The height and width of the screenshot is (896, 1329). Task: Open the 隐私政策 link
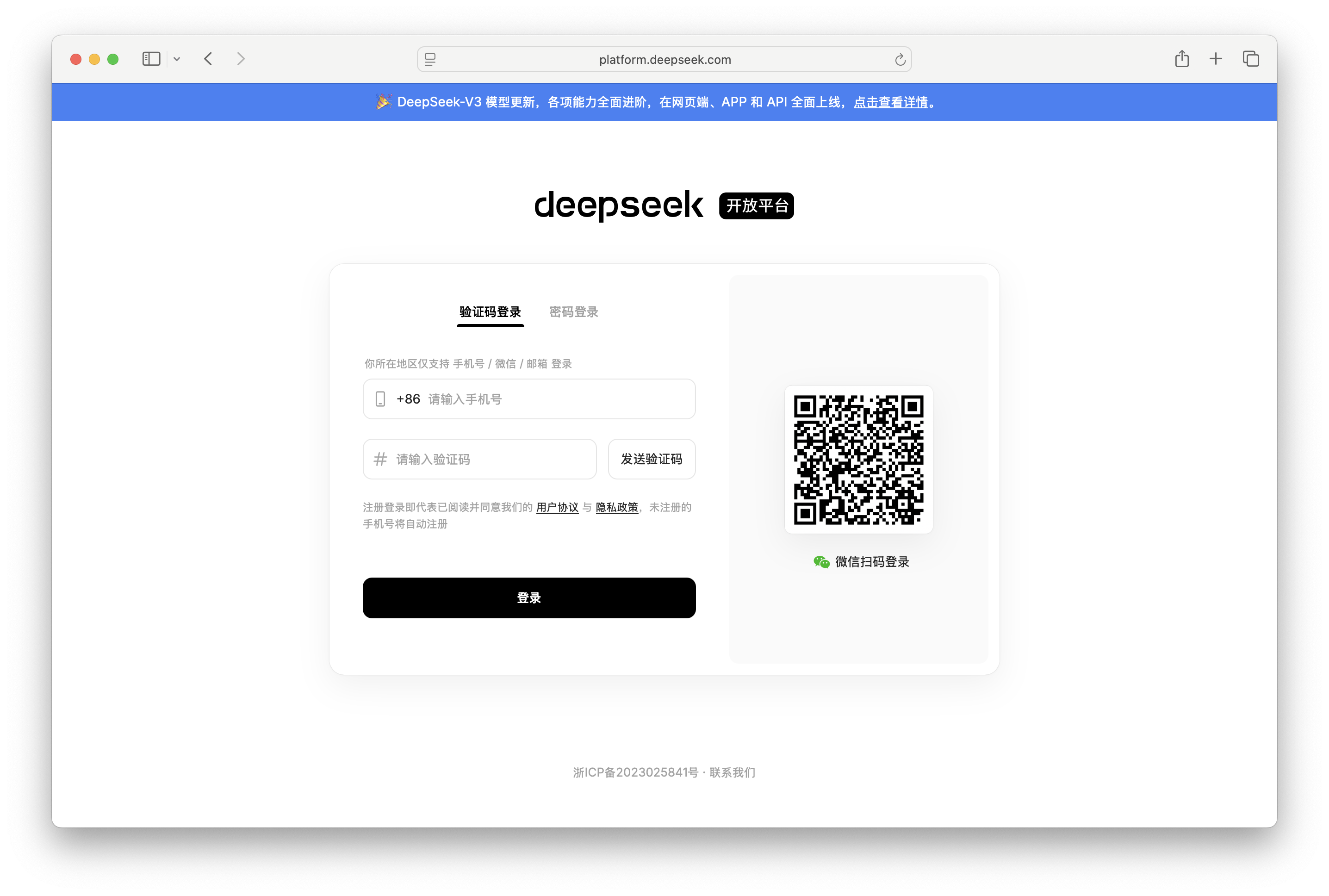click(617, 507)
